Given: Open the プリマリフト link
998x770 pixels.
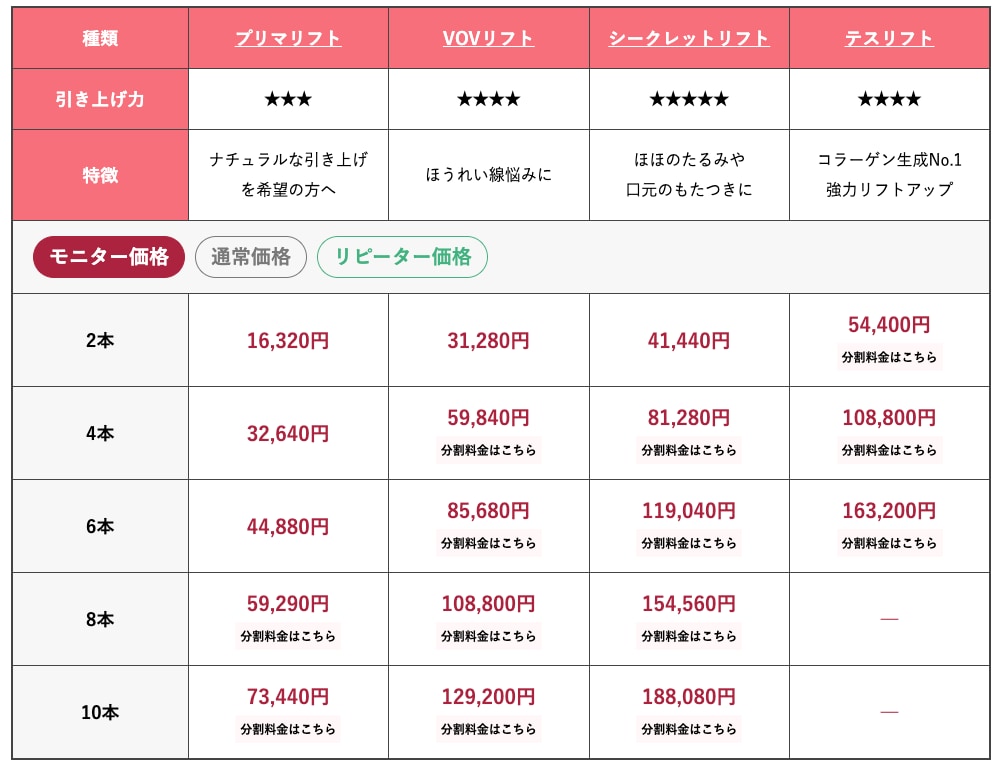Looking at the screenshot, I should [x=288, y=39].
